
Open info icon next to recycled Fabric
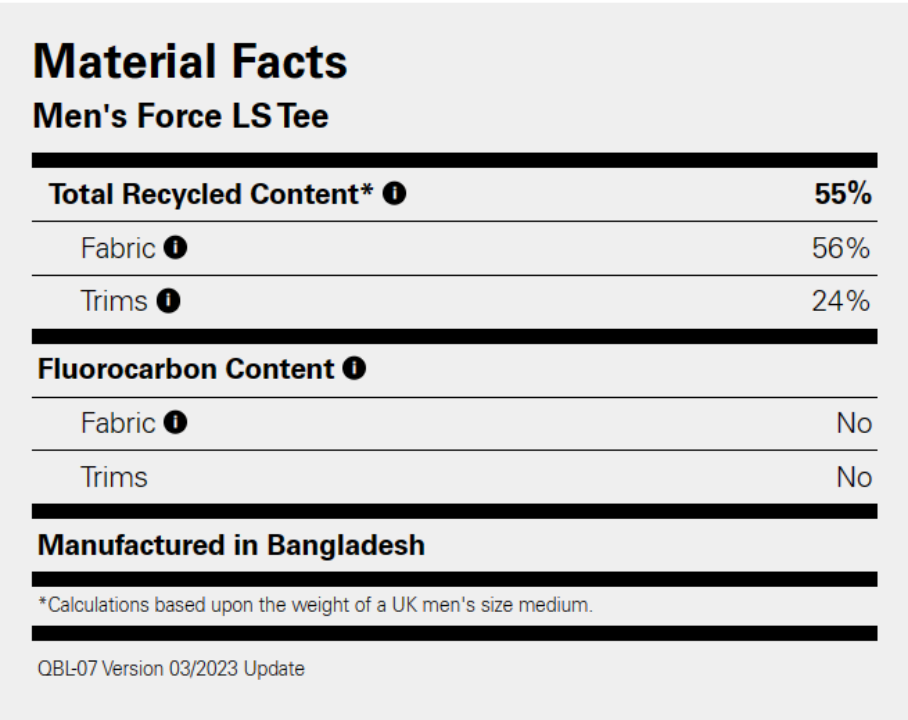click(x=175, y=247)
